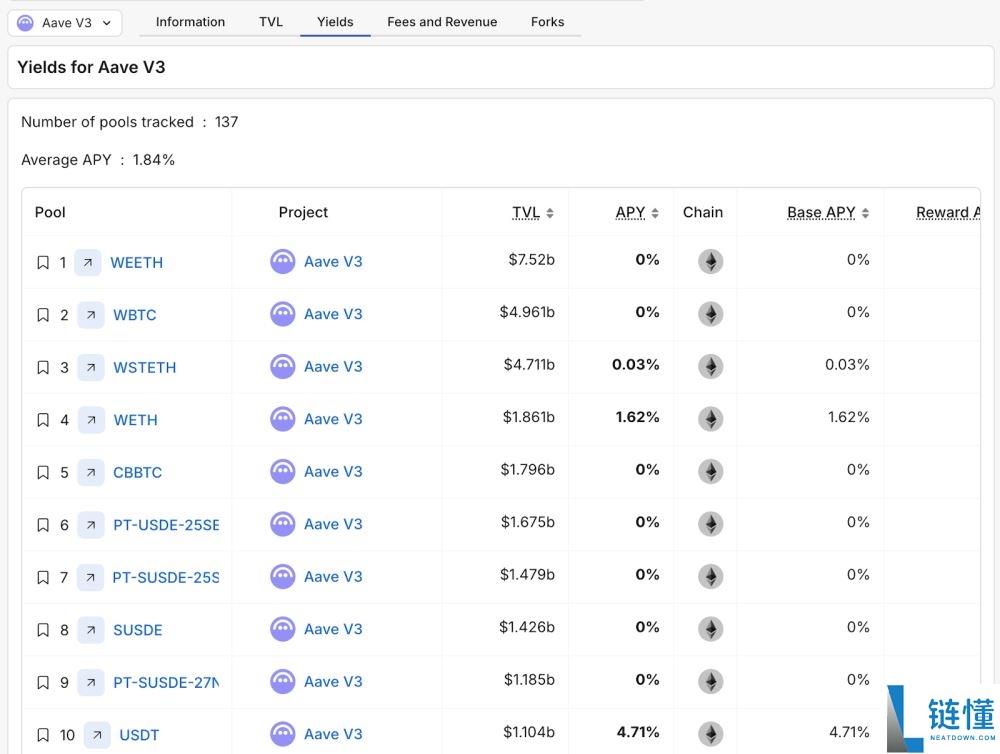
Task: Open external link arrow for WEETH
Action: tap(88, 262)
